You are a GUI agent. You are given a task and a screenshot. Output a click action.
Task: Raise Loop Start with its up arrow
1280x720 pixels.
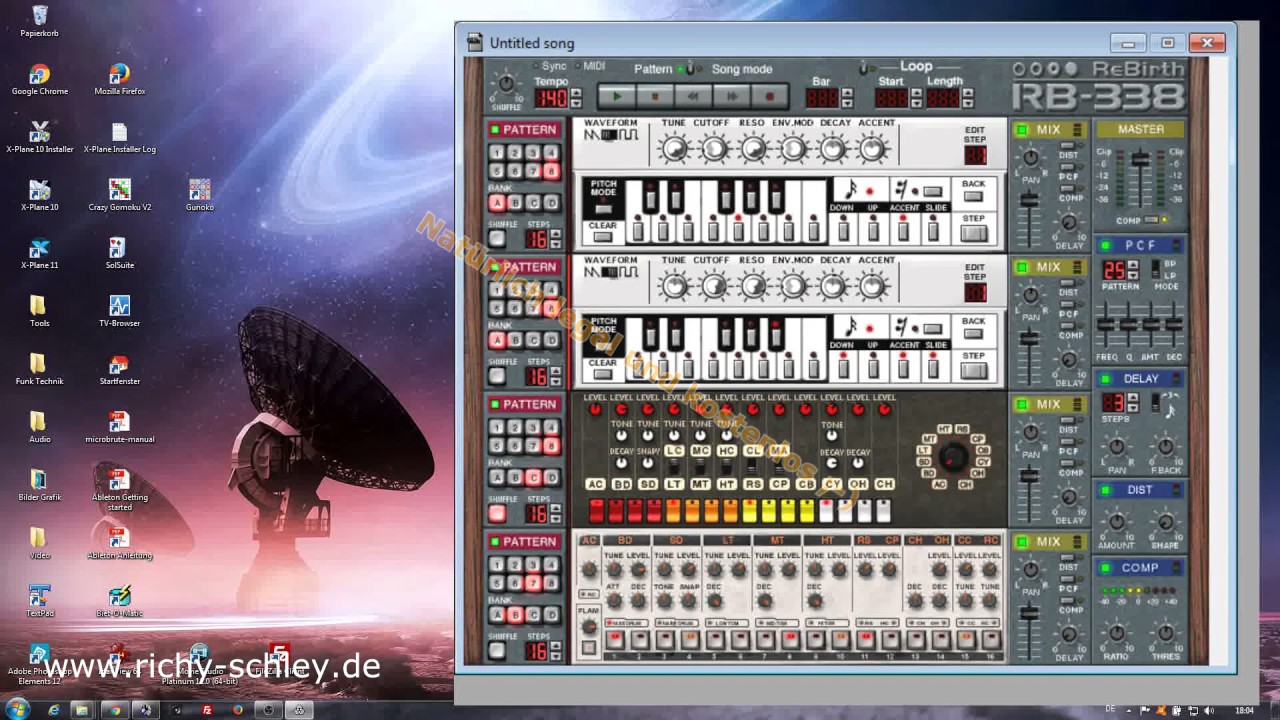pos(916,93)
